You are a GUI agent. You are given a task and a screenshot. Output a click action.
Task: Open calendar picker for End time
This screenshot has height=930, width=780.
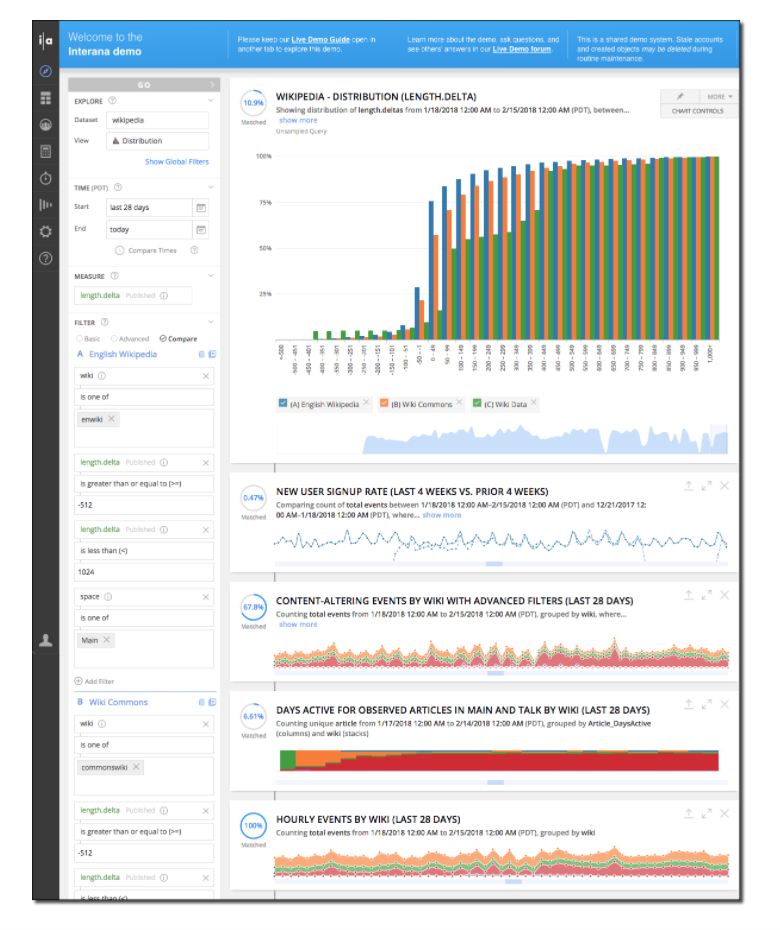[201, 230]
